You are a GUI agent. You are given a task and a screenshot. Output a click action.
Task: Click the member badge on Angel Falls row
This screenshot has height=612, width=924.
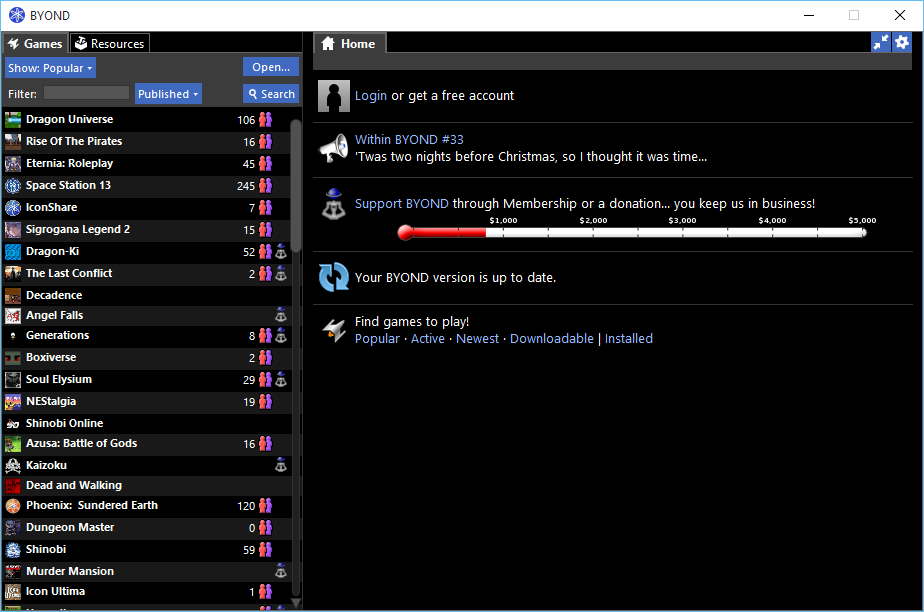[x=281, y=315]
